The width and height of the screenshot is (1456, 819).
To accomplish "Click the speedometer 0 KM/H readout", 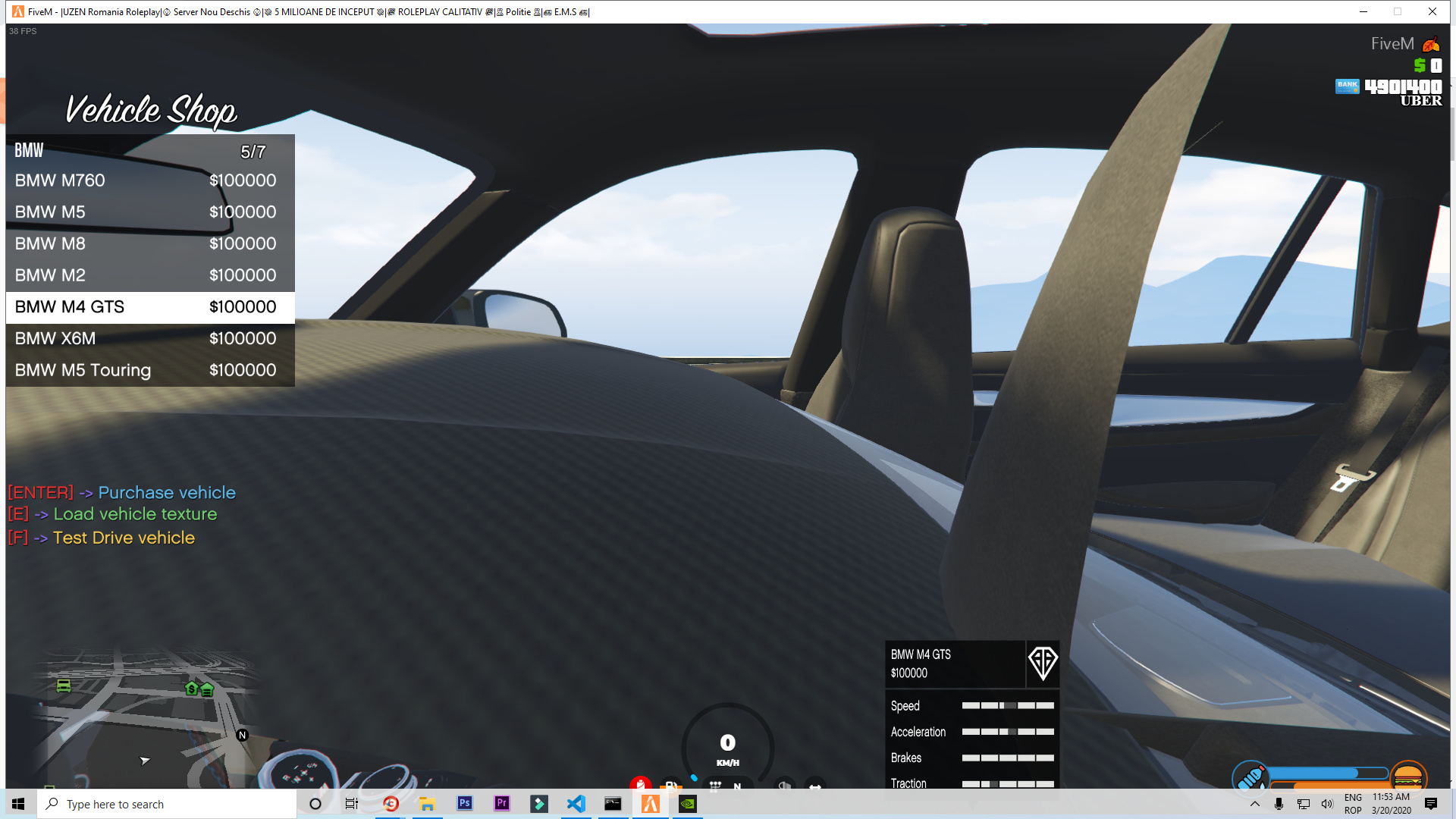I will (727, 748).
